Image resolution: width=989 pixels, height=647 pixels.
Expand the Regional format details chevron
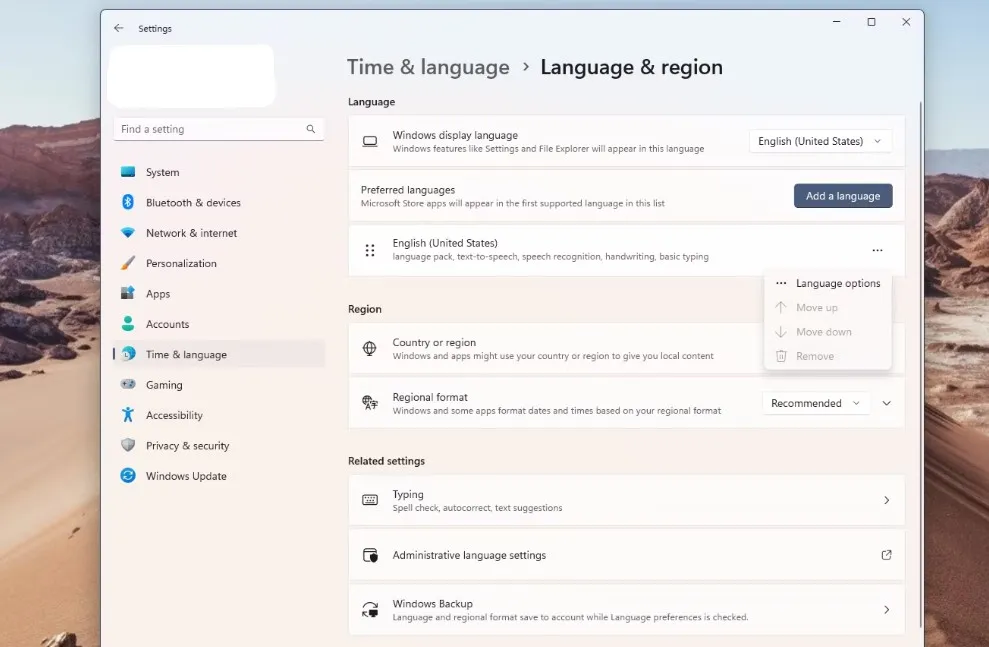coord(886,403)
